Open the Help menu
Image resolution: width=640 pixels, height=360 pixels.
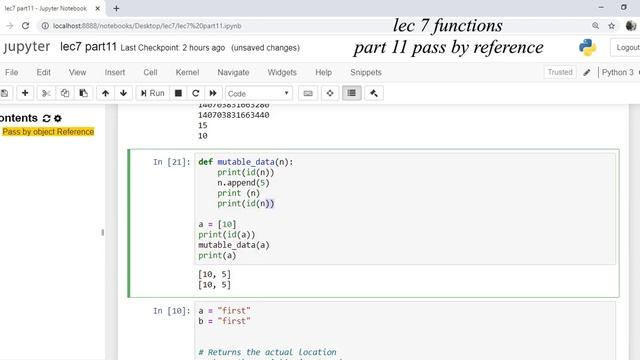pos(323,72)
